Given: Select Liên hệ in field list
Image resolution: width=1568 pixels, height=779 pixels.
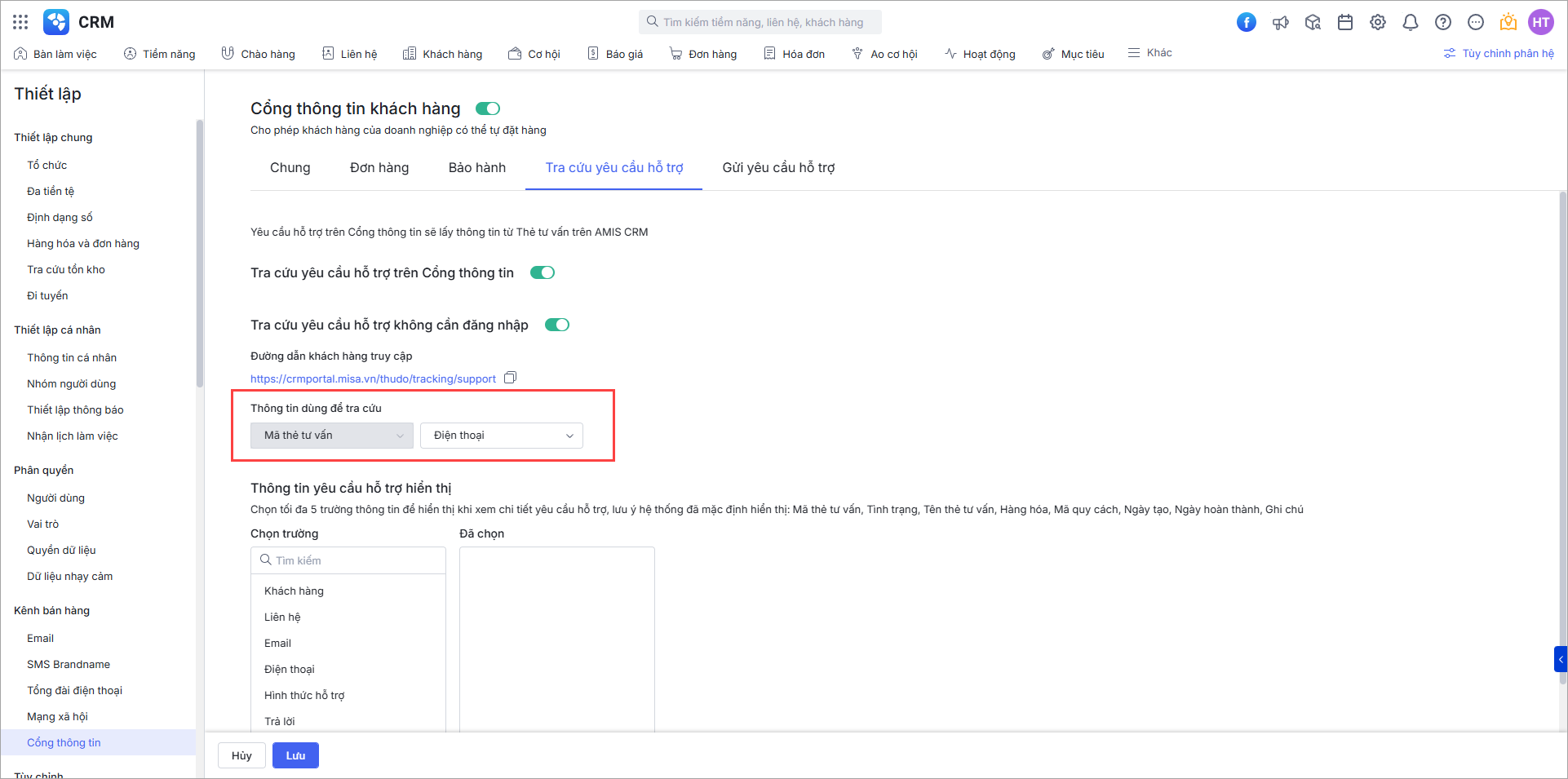Looking at the screenshot, I should tap(348, 617).
